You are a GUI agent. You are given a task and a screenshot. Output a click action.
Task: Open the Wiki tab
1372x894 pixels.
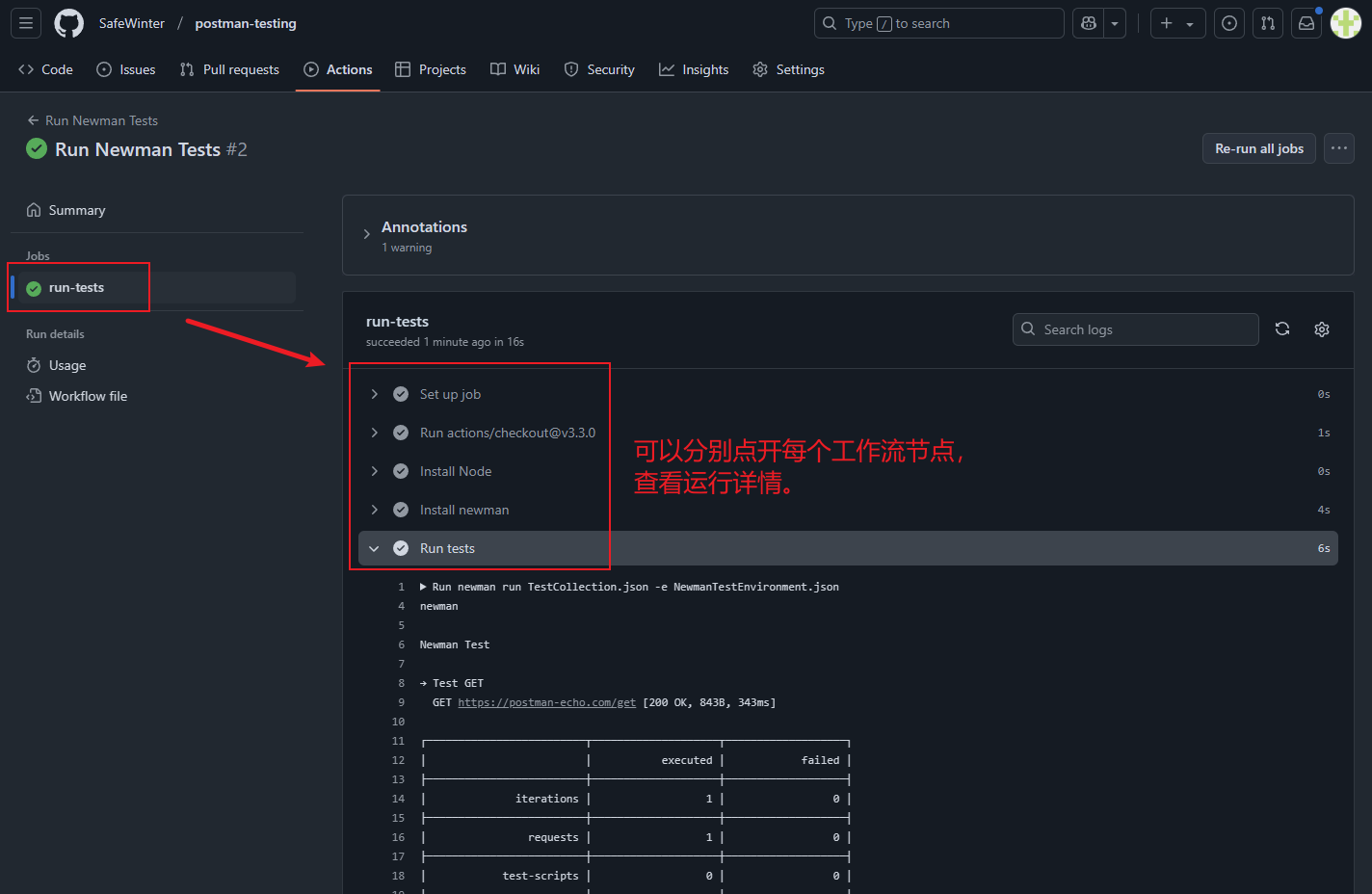click(514, 69)
